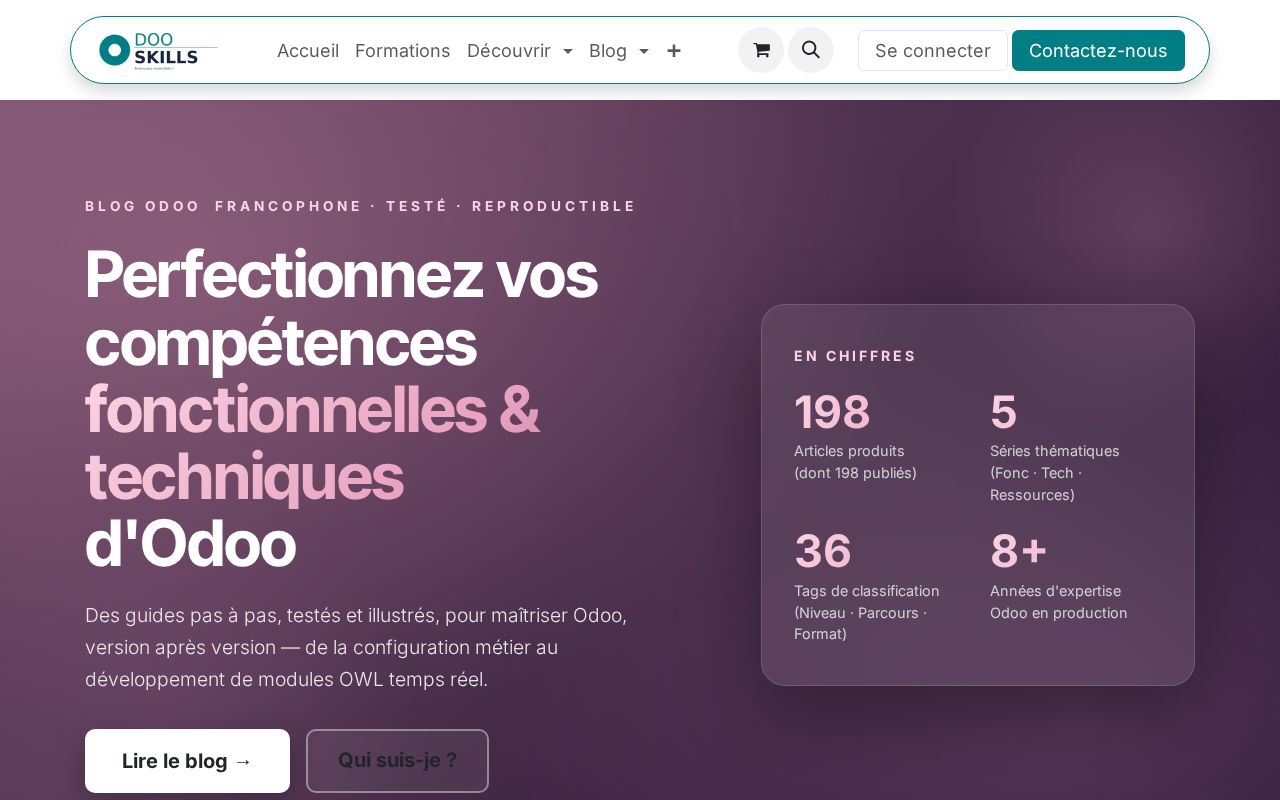Screen dimensions: 1280x800
Task: Click Lire le blog button
Action: click(x=187, y=761)
